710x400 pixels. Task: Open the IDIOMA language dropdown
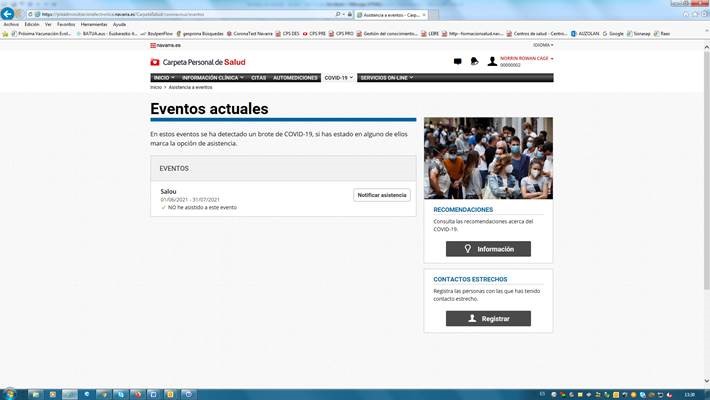[x=543, y=45]
